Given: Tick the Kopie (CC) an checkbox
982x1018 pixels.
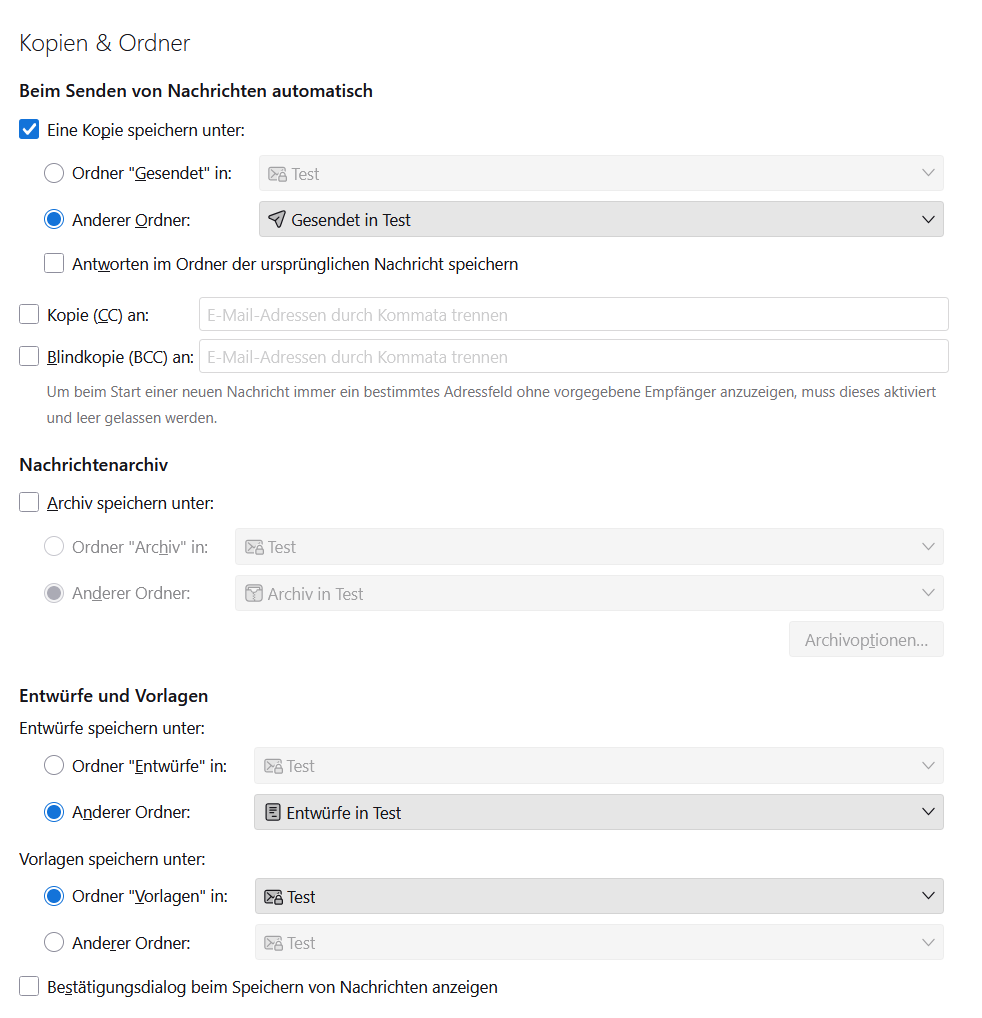Looking at the screenshot, I should point(29,315).
